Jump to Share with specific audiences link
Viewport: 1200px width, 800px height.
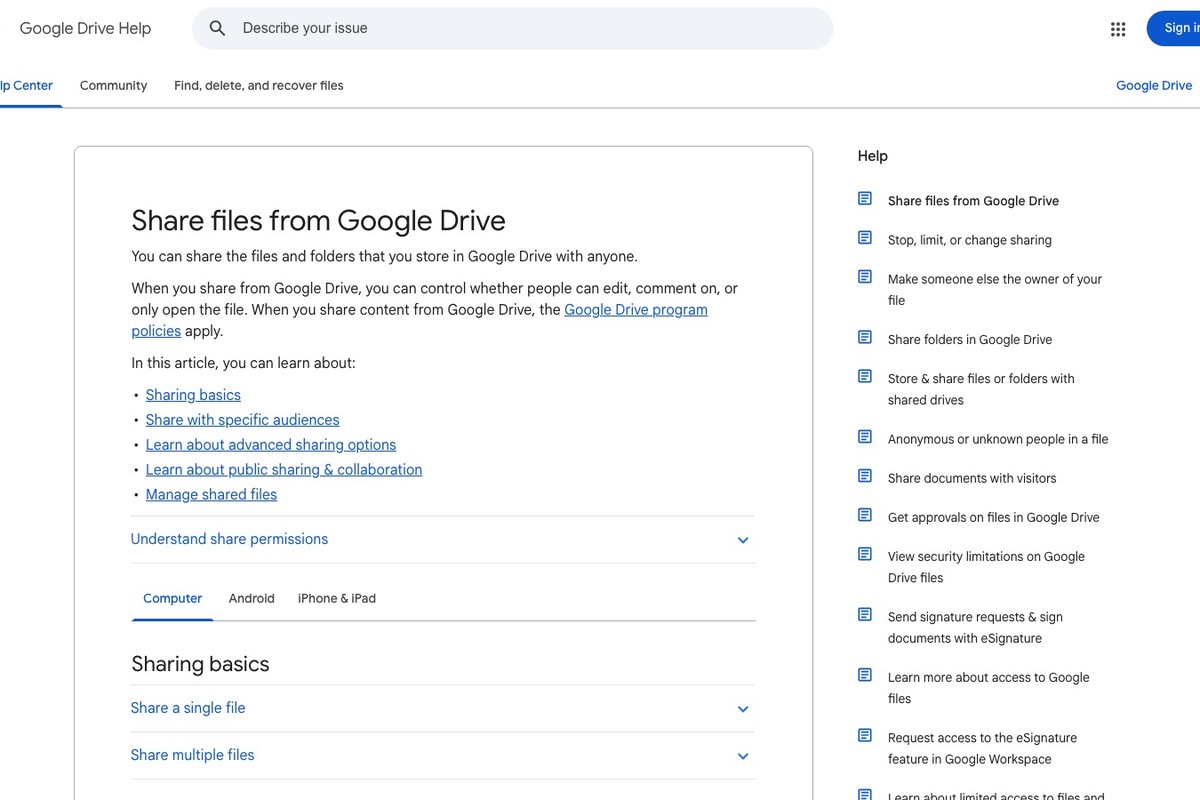(x=242, y=420)
